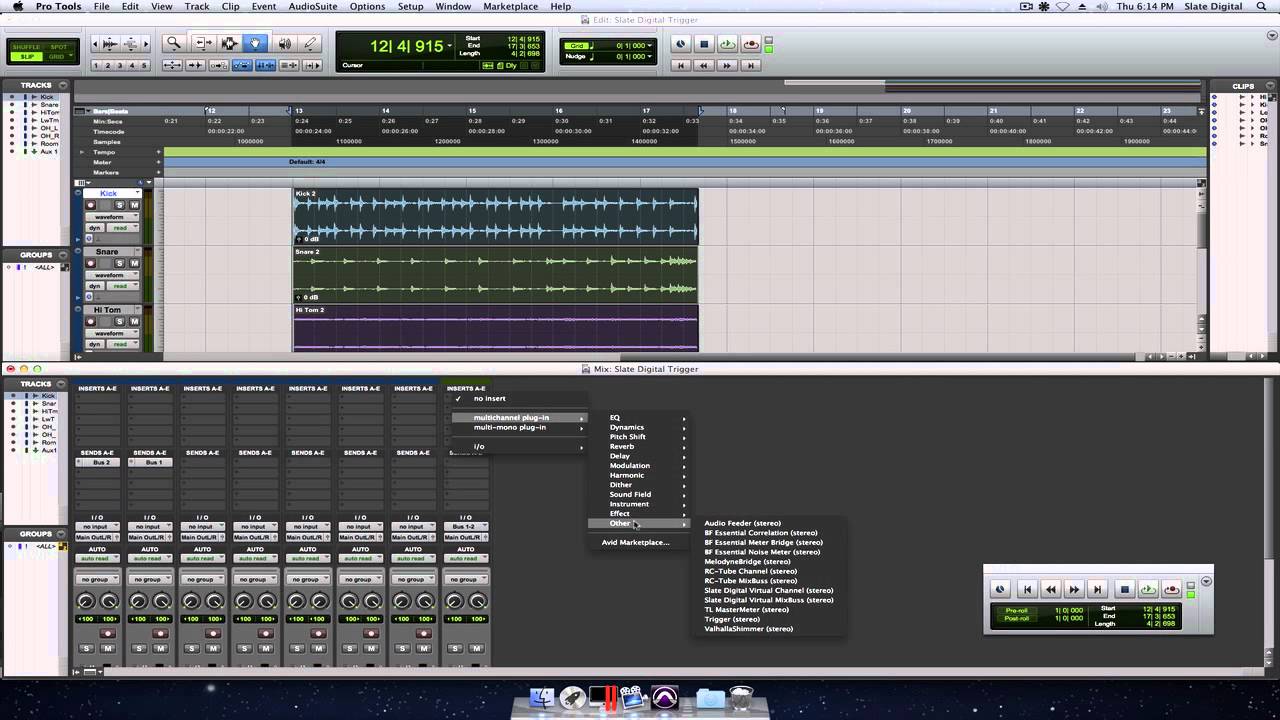Click the Bus 1 send button

[x=154, y=463]
